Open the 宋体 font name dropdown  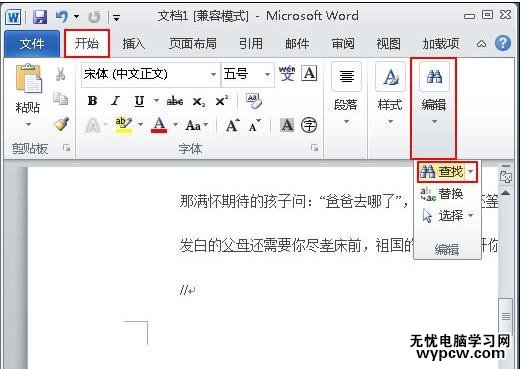(213, 74)
